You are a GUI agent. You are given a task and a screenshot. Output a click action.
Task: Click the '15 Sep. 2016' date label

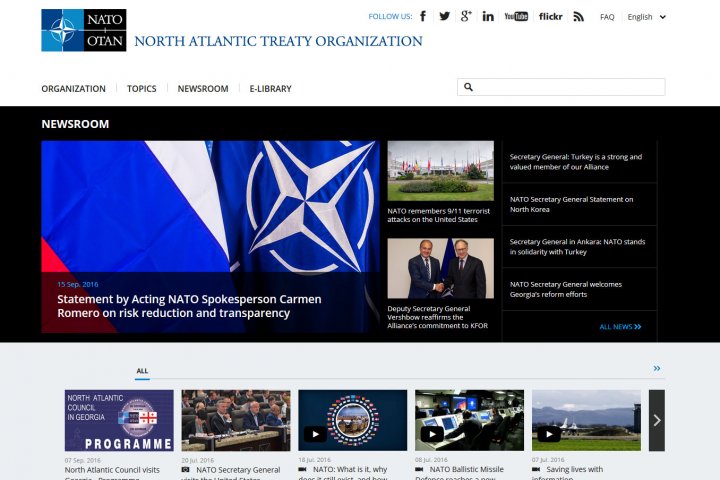(78, 284)
